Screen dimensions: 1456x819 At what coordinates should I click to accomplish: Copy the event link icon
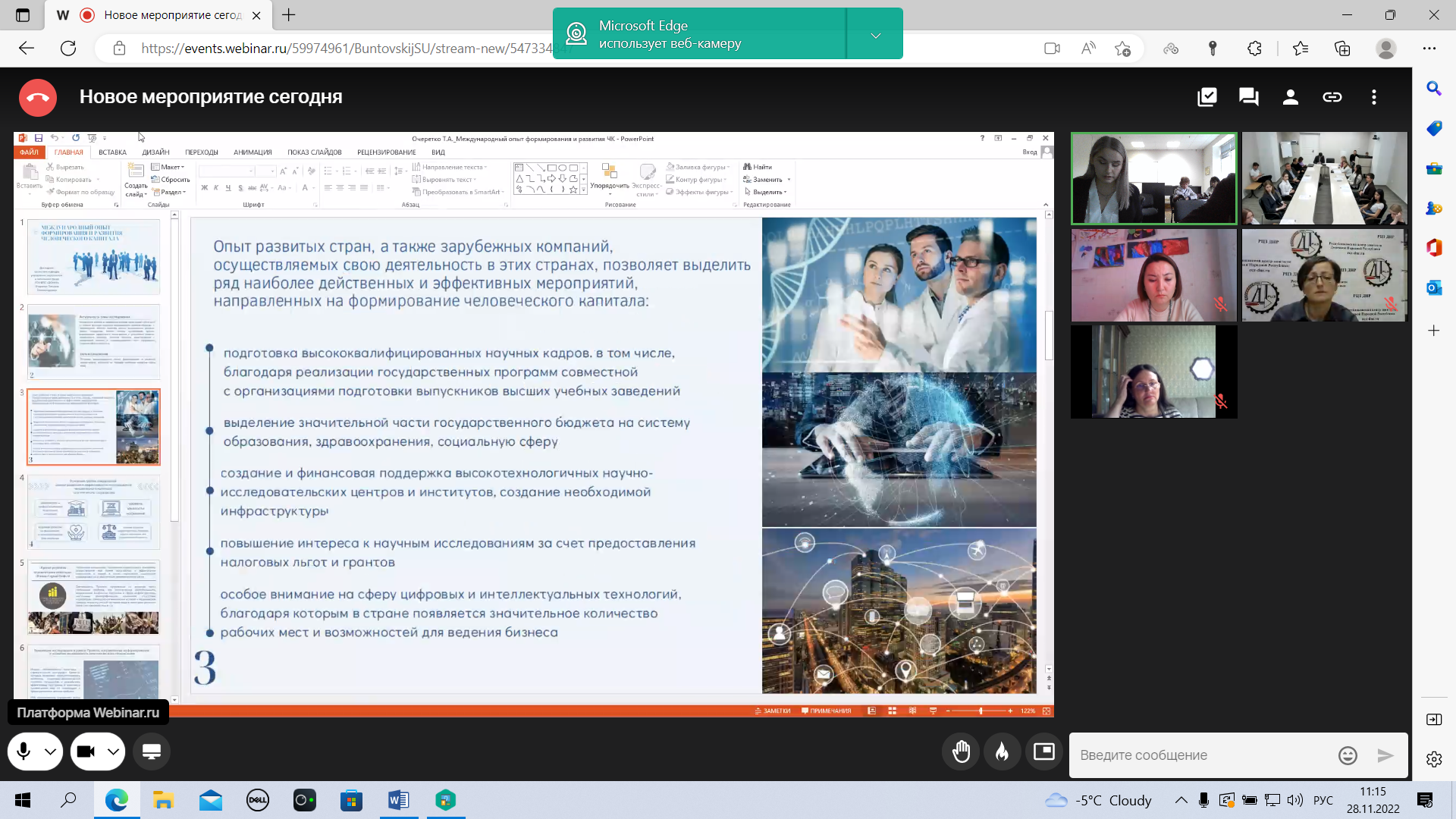coord(1332,97)
